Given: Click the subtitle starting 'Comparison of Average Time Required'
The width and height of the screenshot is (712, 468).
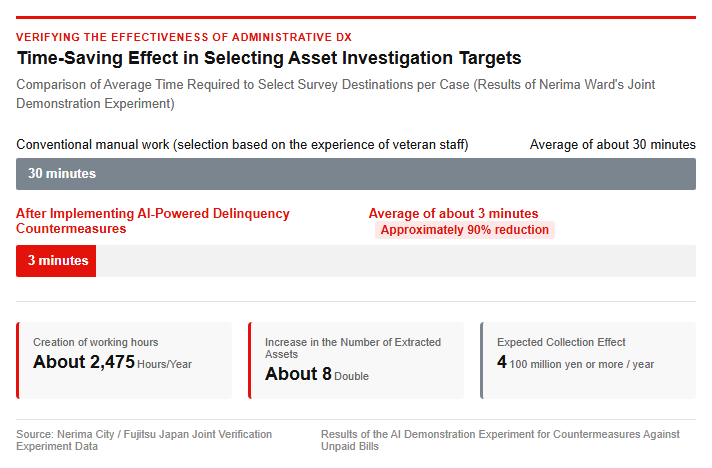Looking at the screenshot, I should 336,94.
